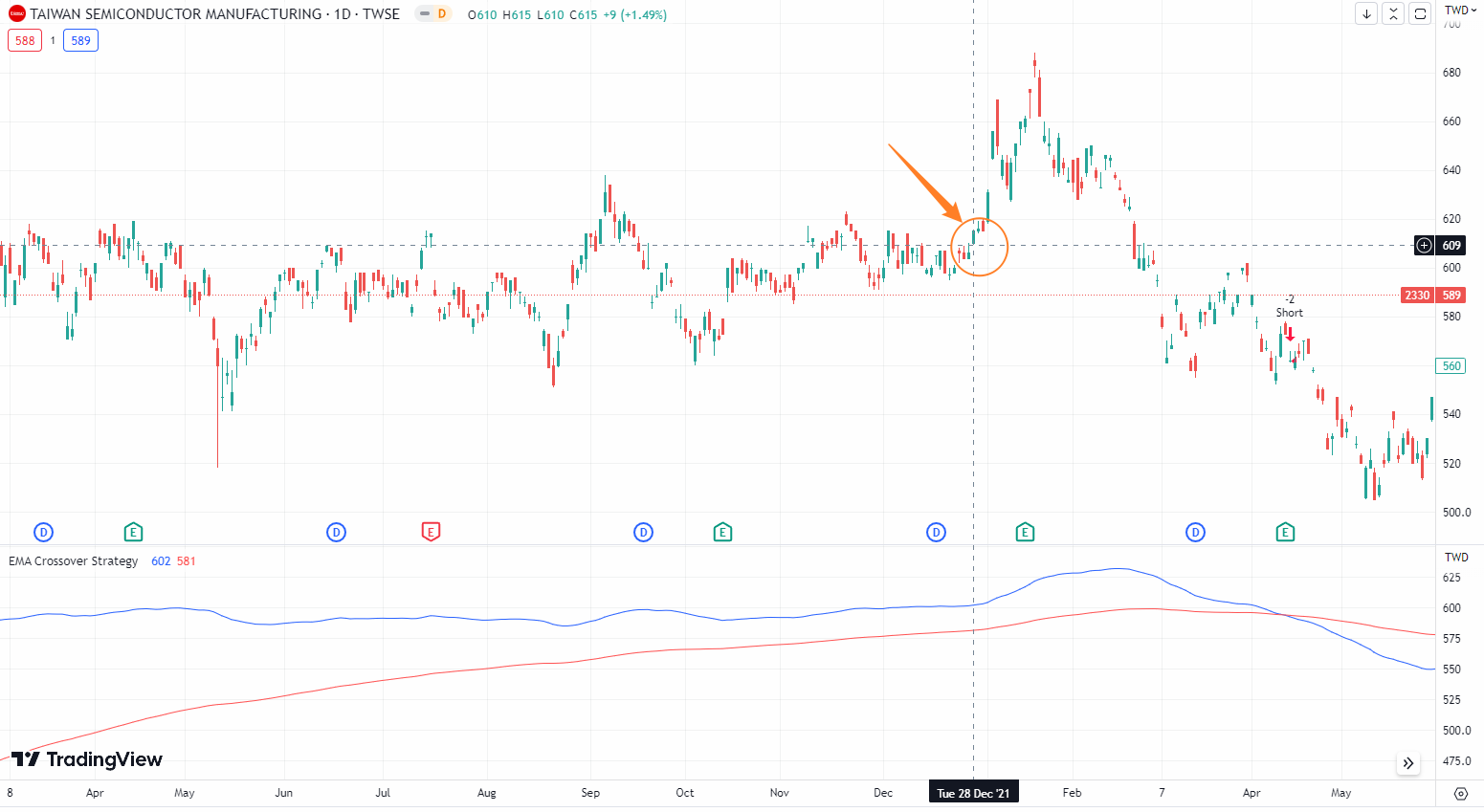Viewport: 1484px width, 812px height.
Task: Toggle the orange D data status badge
Action: [433, 14]
